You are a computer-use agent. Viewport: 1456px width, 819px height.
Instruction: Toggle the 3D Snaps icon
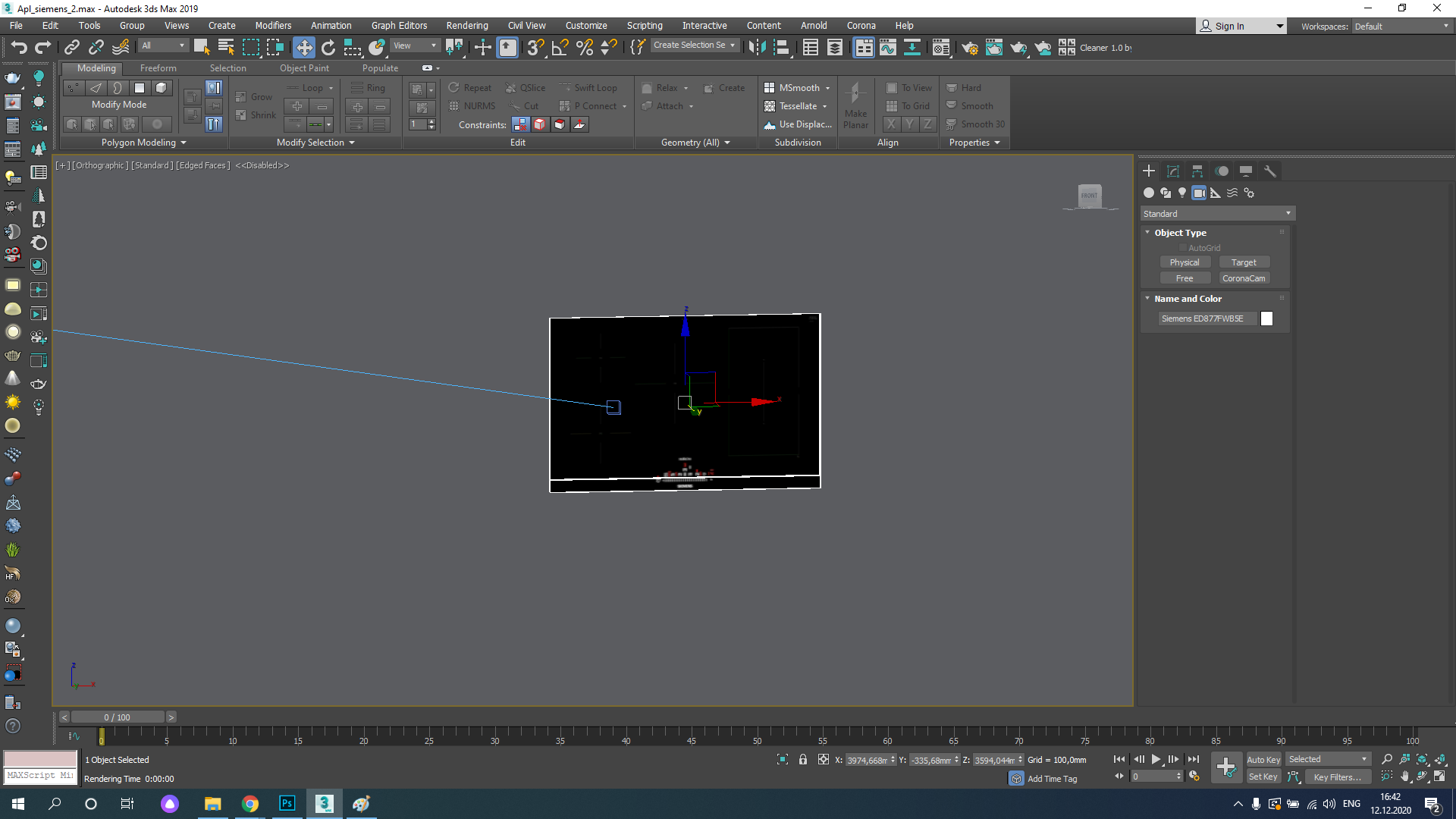click(535, 47)
